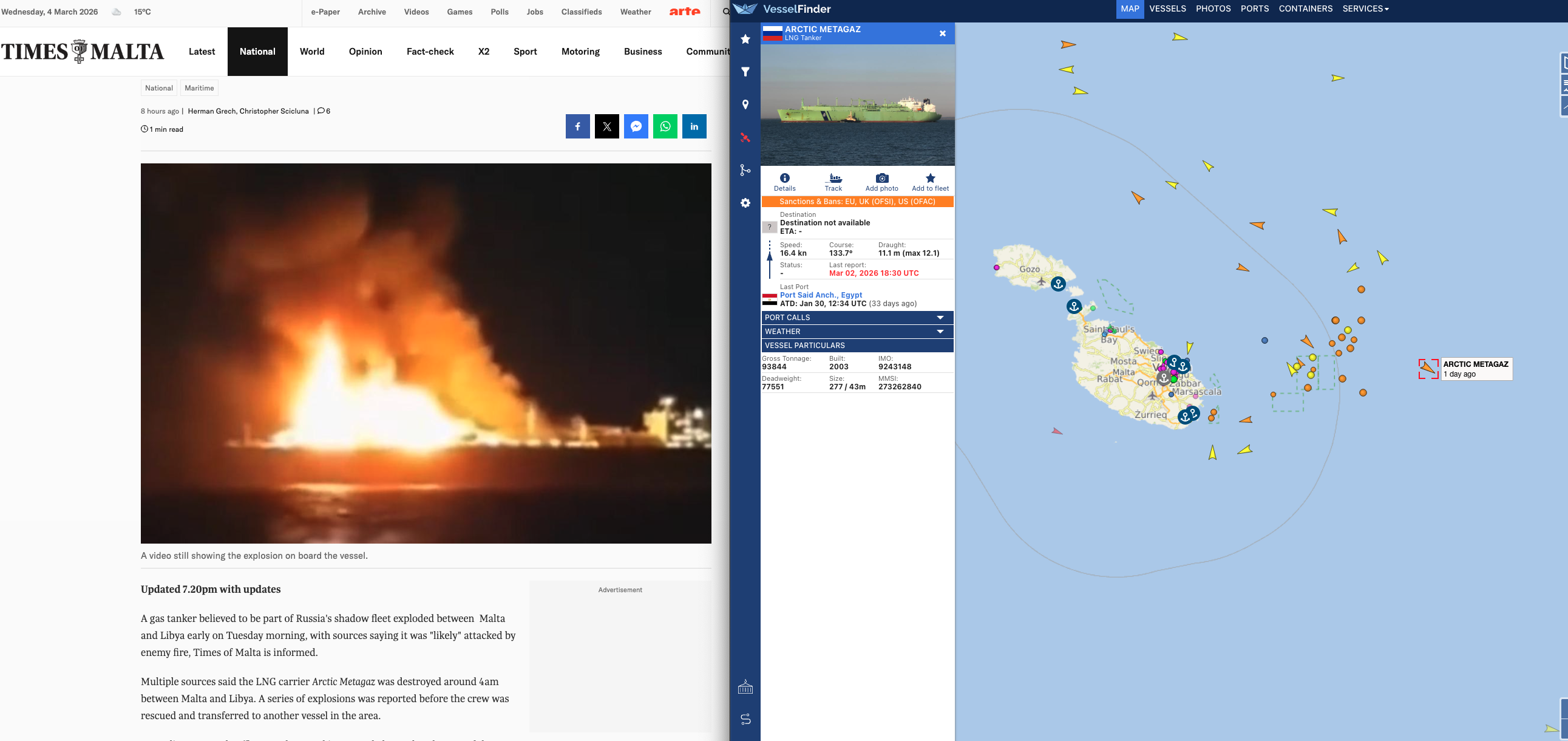Click the Arctic Metagaz vessel photo
Screen dimensions: 1568x741
(858, 104)
